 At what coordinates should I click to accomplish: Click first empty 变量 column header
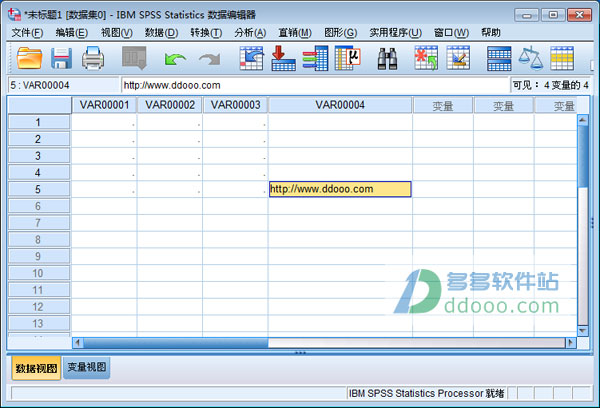(x=443, y=106)
